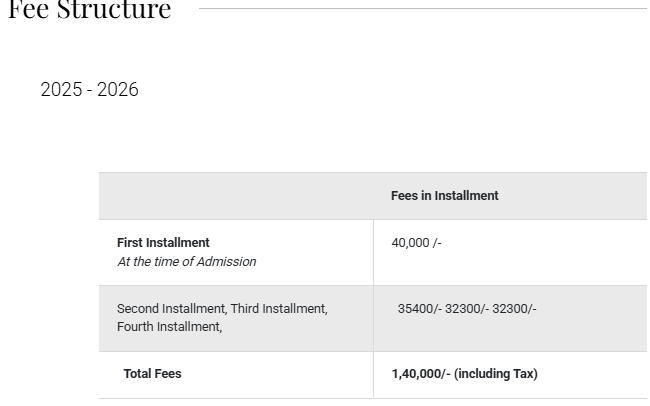Click empty area below Fees in Installment text

[444, 211]
